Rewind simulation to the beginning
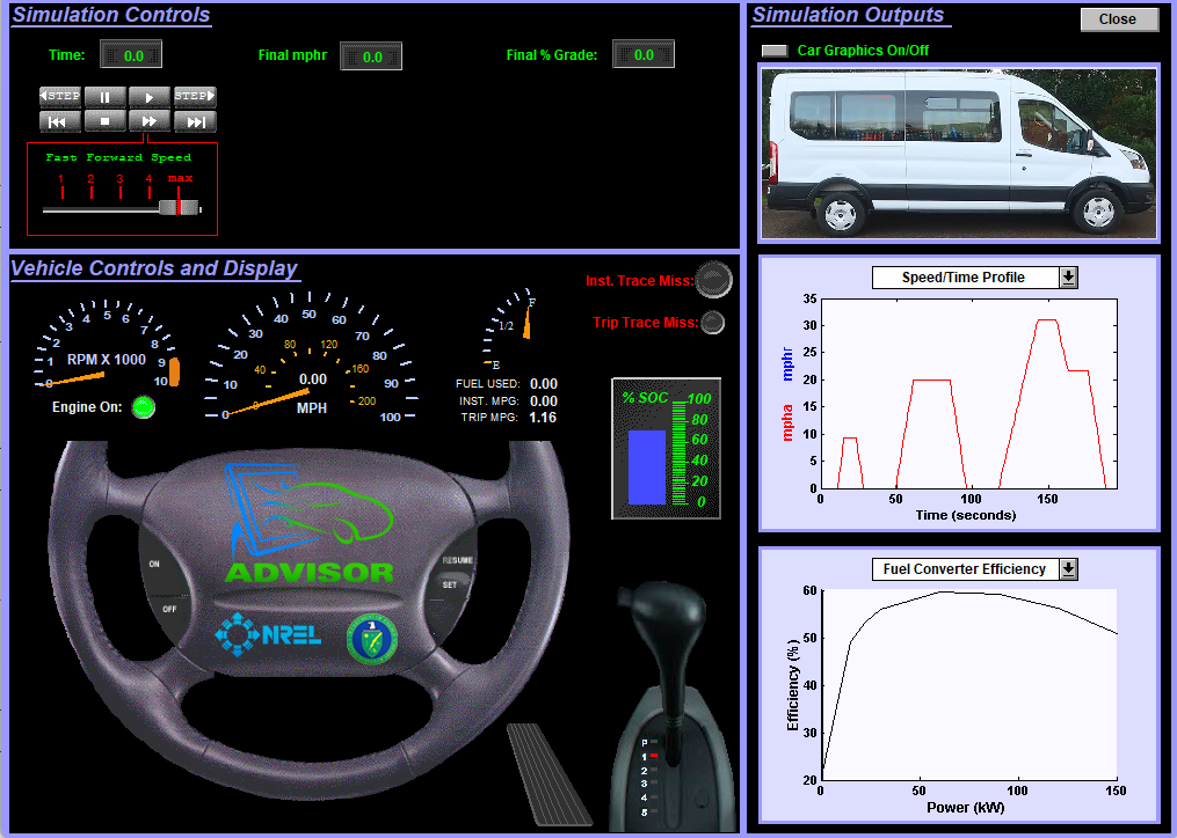This screenshot has width=1177, height=838. [60, 122]
